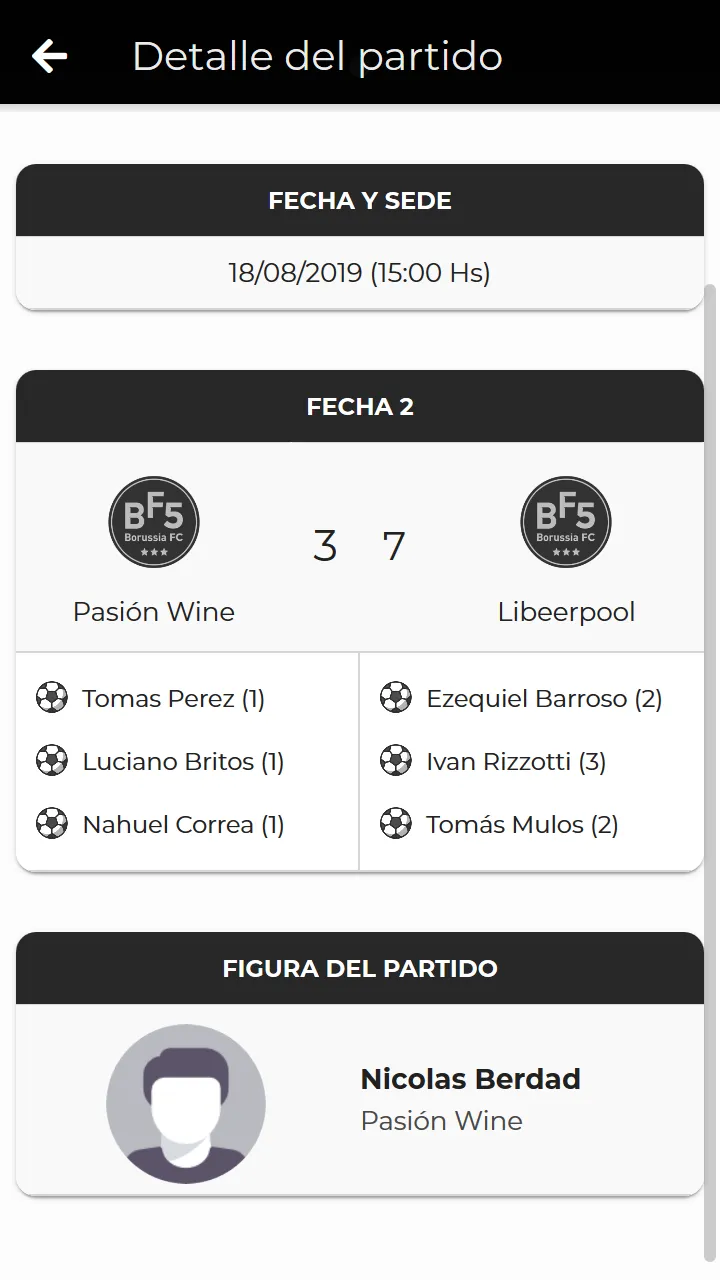Click the FIGURA DEL PARTIDO header
Viewport: 720px width, 1280px height.
click(x=360, y=968)
